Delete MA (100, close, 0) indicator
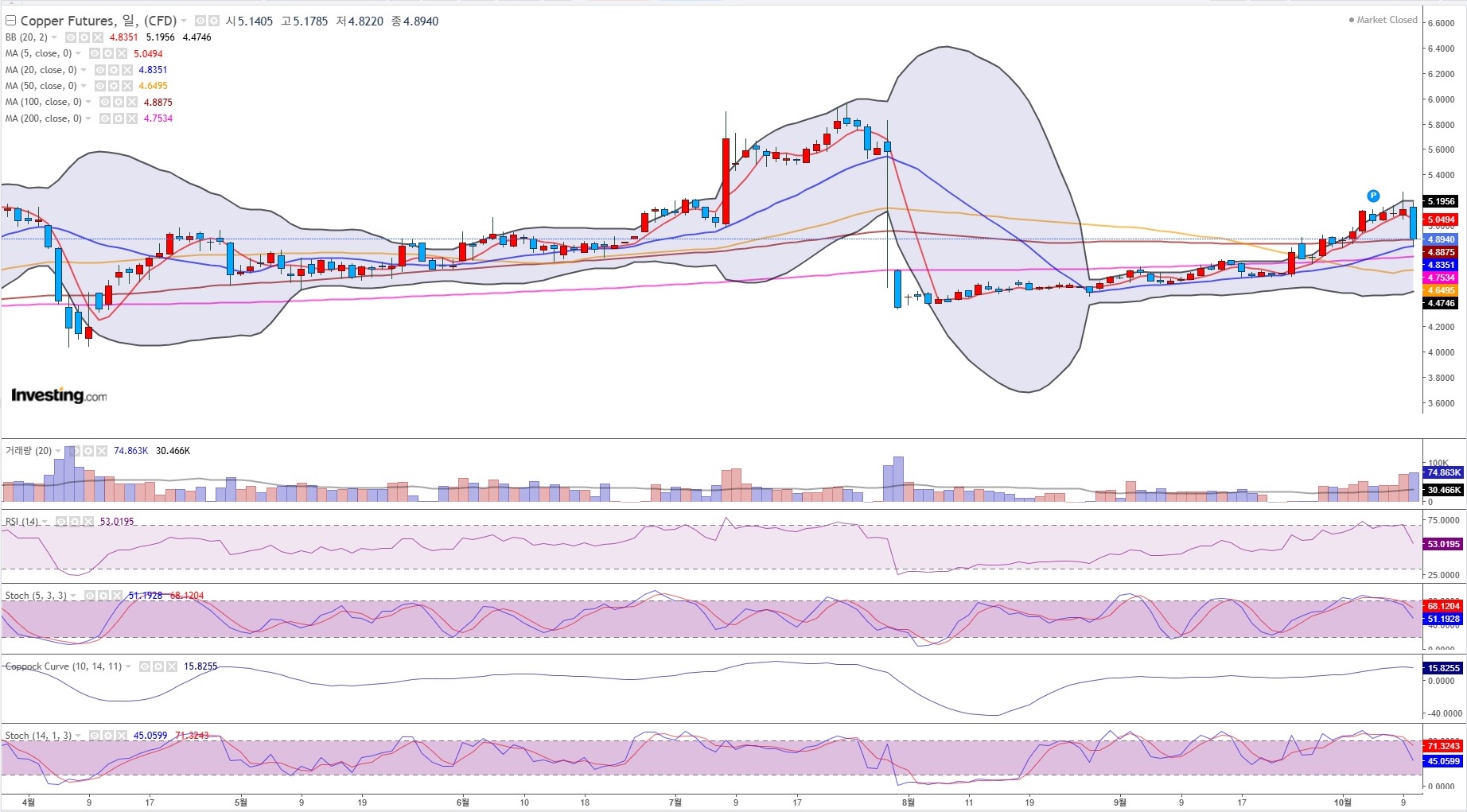The image size is (1467, 812). 132,102
